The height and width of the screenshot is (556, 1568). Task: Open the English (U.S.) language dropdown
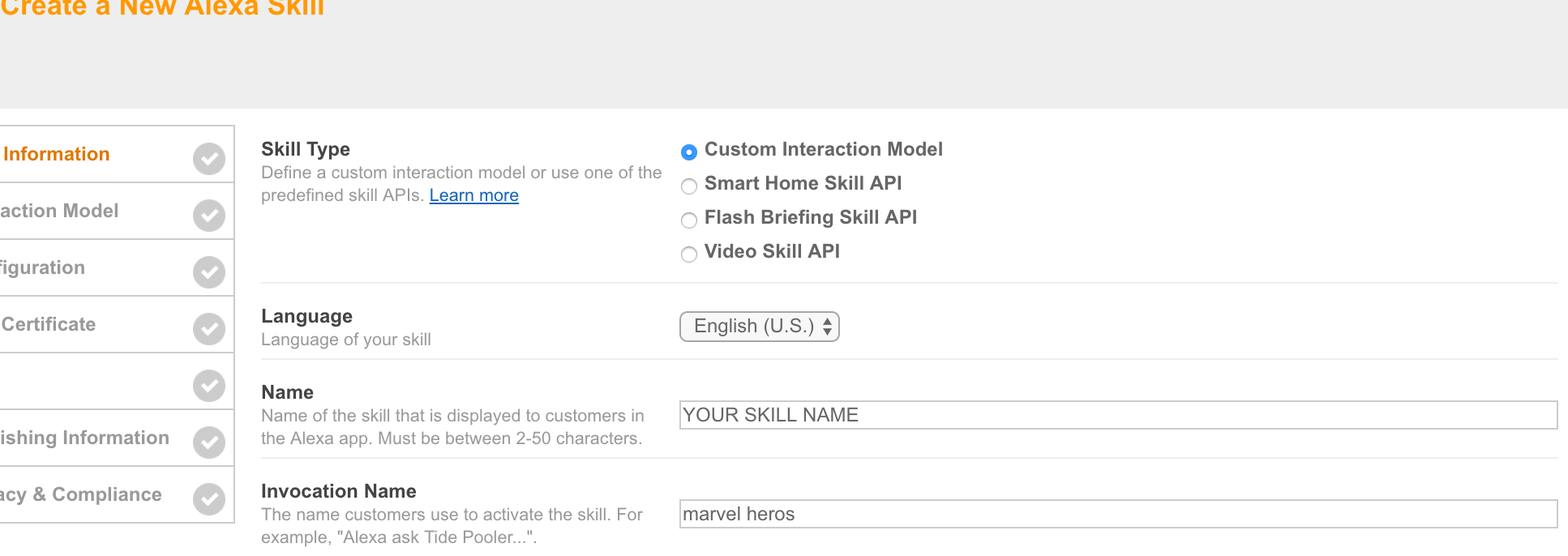coord(759,326)
